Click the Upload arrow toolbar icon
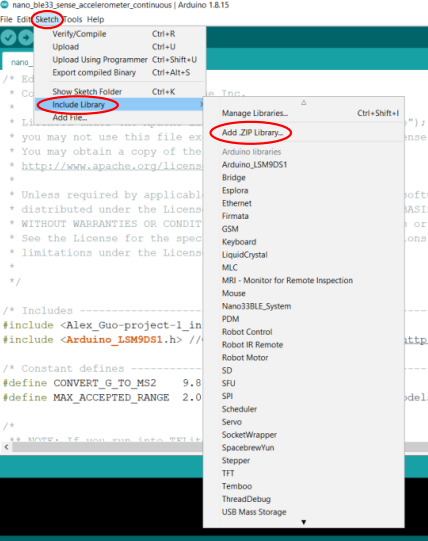Image resolution: width=428 pixels, height=541 pixels. coord(26,37)
